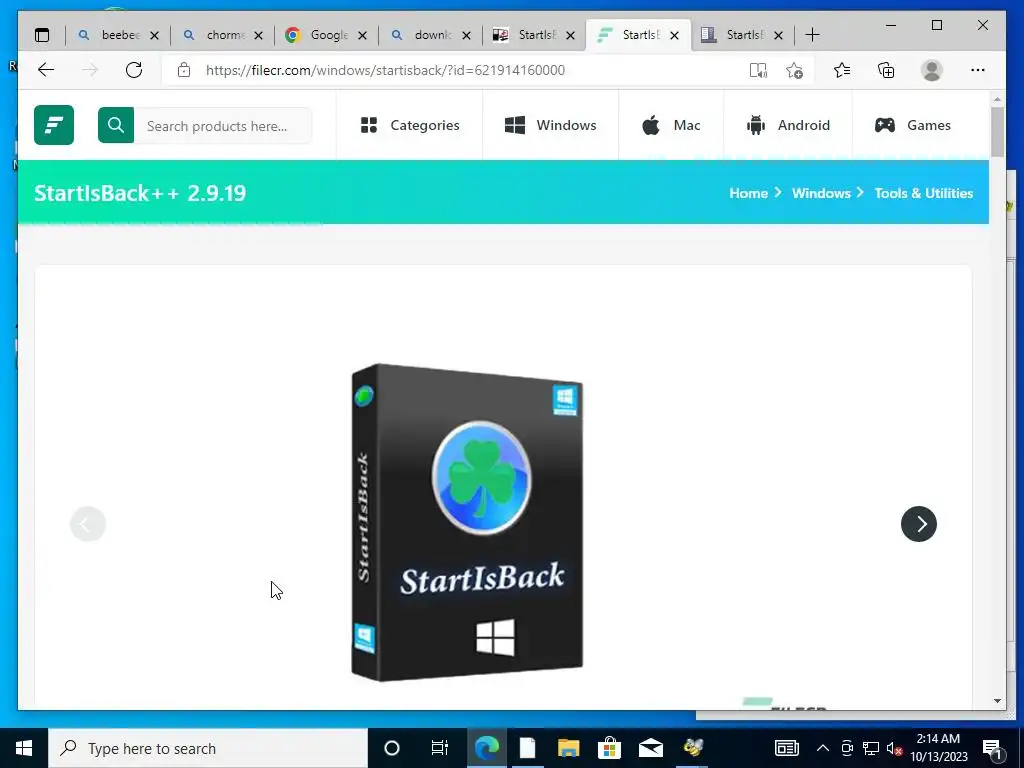Close the Google tab
The height and width of the screenshot is (768, 1024).
[362, 35]
